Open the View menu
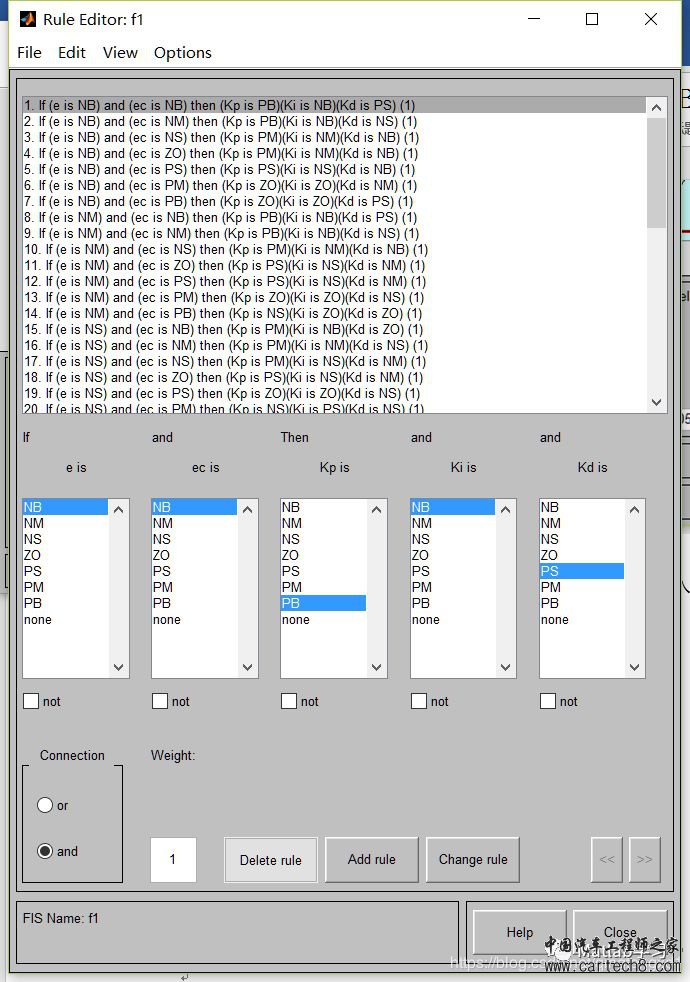The width and height of the screenshot is (690, 982). click(x=120, y=53)
